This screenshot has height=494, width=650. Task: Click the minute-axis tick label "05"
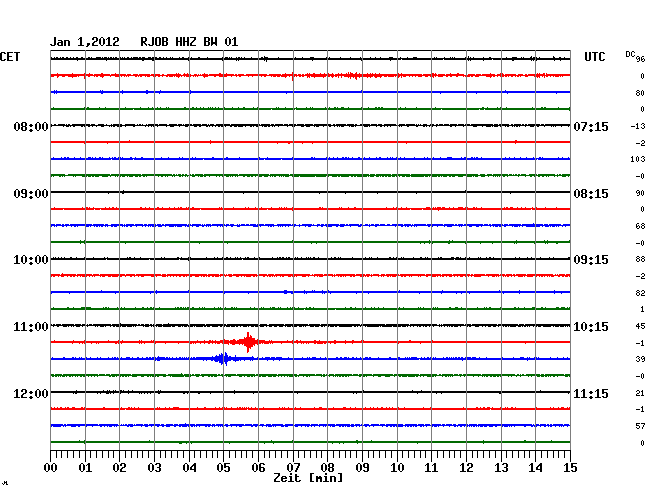(223, 467)
